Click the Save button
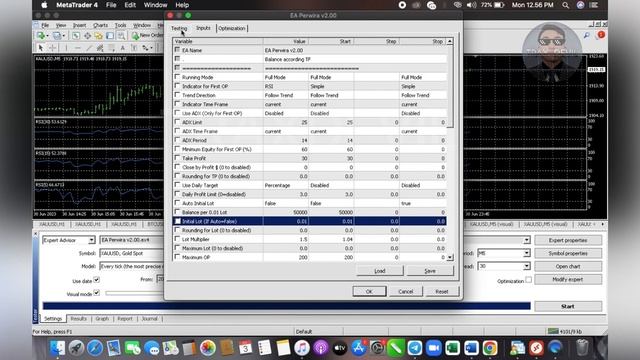The image size is (640, 360). [430, 271]
